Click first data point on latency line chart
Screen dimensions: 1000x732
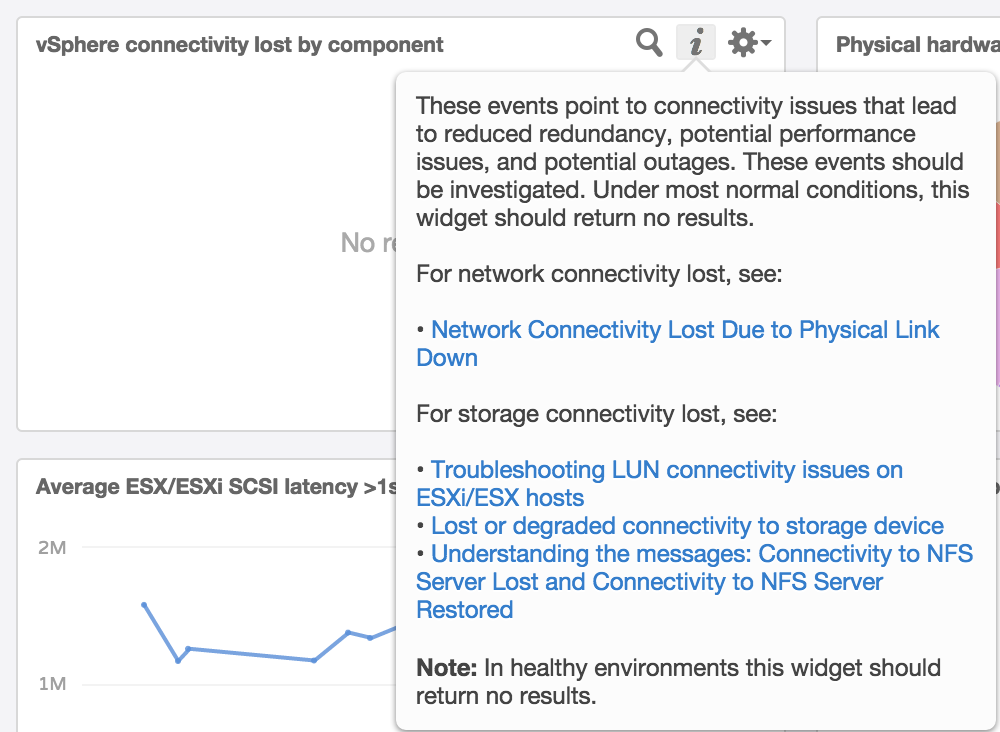pos(145,605)
